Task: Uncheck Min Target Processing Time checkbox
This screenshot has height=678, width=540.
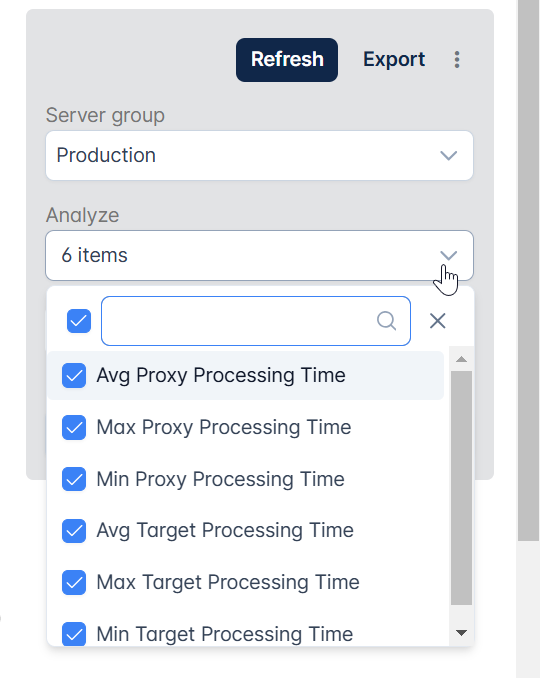Action: point(74,634)
